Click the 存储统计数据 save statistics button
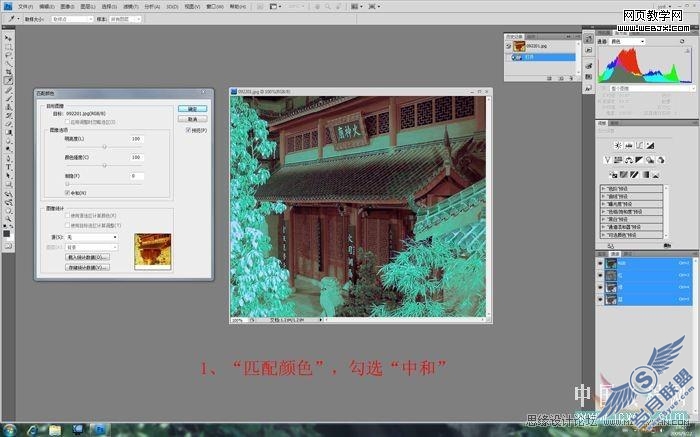Image resolution: width=700 pixels, height=437 pixels. click(88, 267)
